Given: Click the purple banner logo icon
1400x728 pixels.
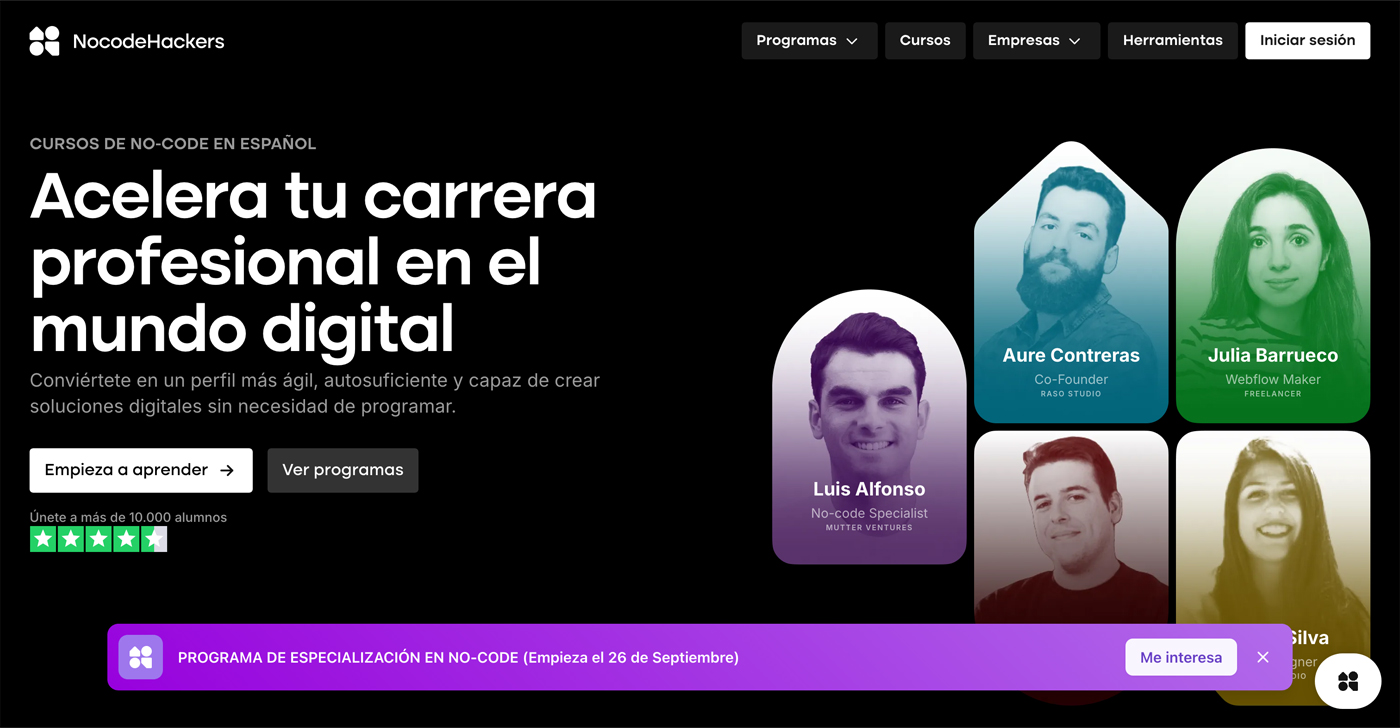Looking at the screenshot, I should click(141, 657).
